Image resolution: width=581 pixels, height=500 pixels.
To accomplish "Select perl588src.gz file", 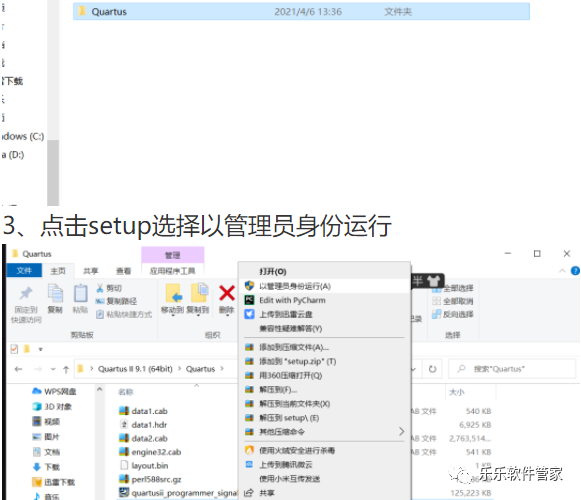I will 150,479.
